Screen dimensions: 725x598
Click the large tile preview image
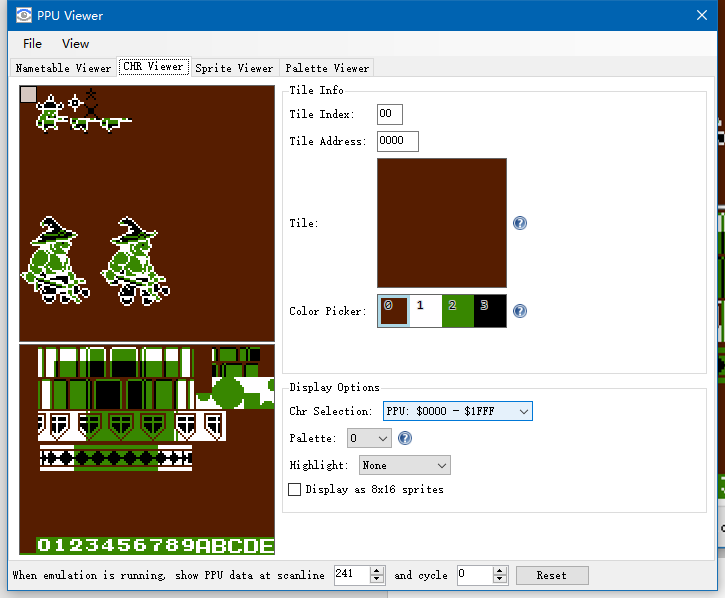pos(442,223)
